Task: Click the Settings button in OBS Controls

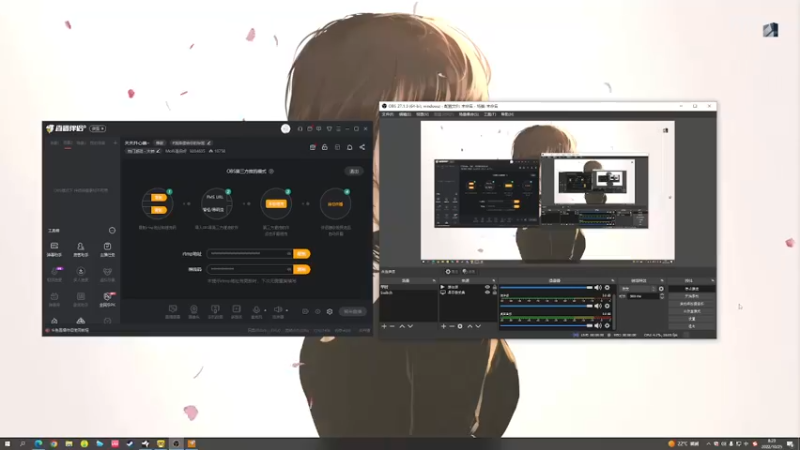Action: 692,319
